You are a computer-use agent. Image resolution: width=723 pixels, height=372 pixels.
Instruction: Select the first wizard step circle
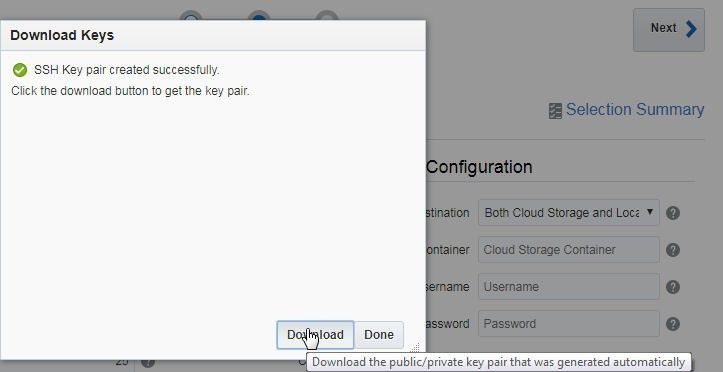pyautogui.click(x=190, y=17)
